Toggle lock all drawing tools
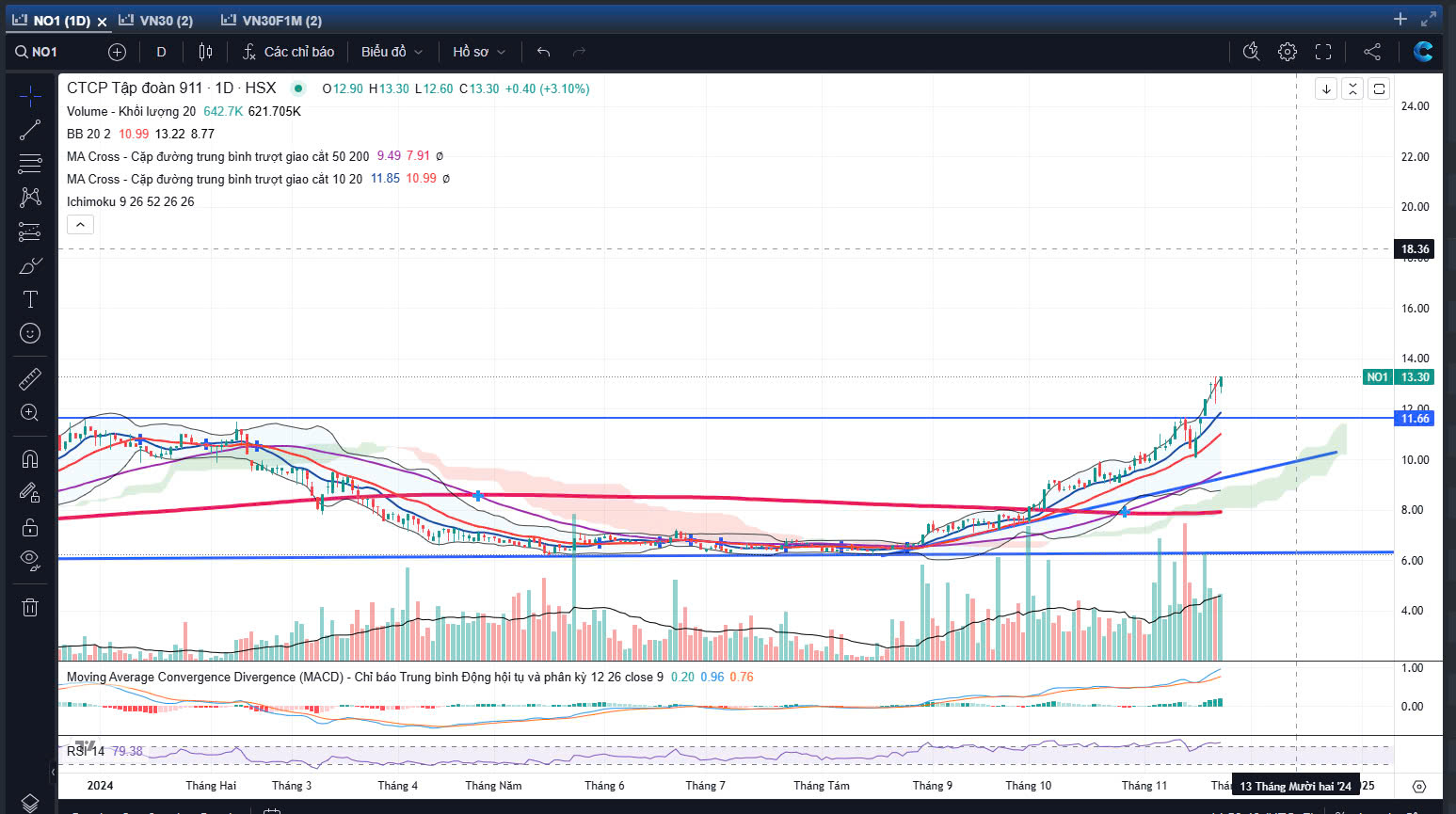Screen dimensions: 1456x814 [30, 527]
